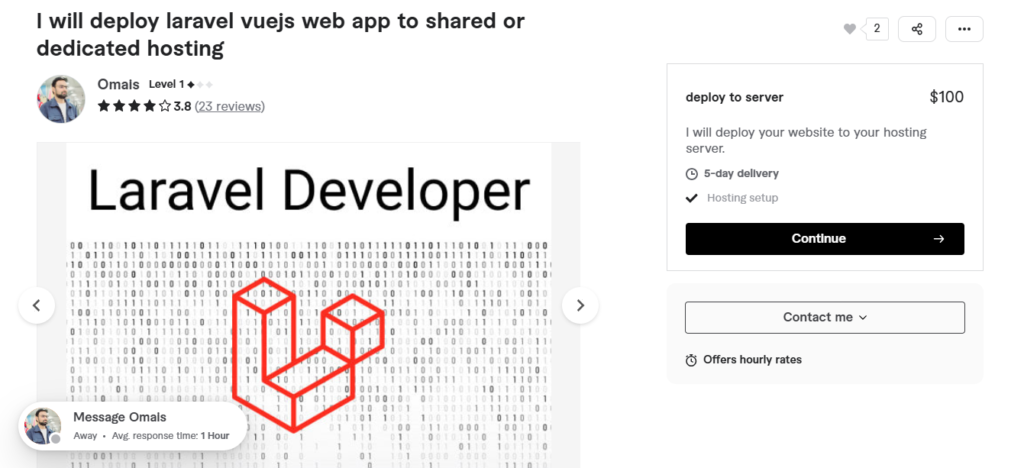This screenshot has height=468, width=1024.
Task: Click the Avg. response time 1 Hour text
Action: [170, 435]
